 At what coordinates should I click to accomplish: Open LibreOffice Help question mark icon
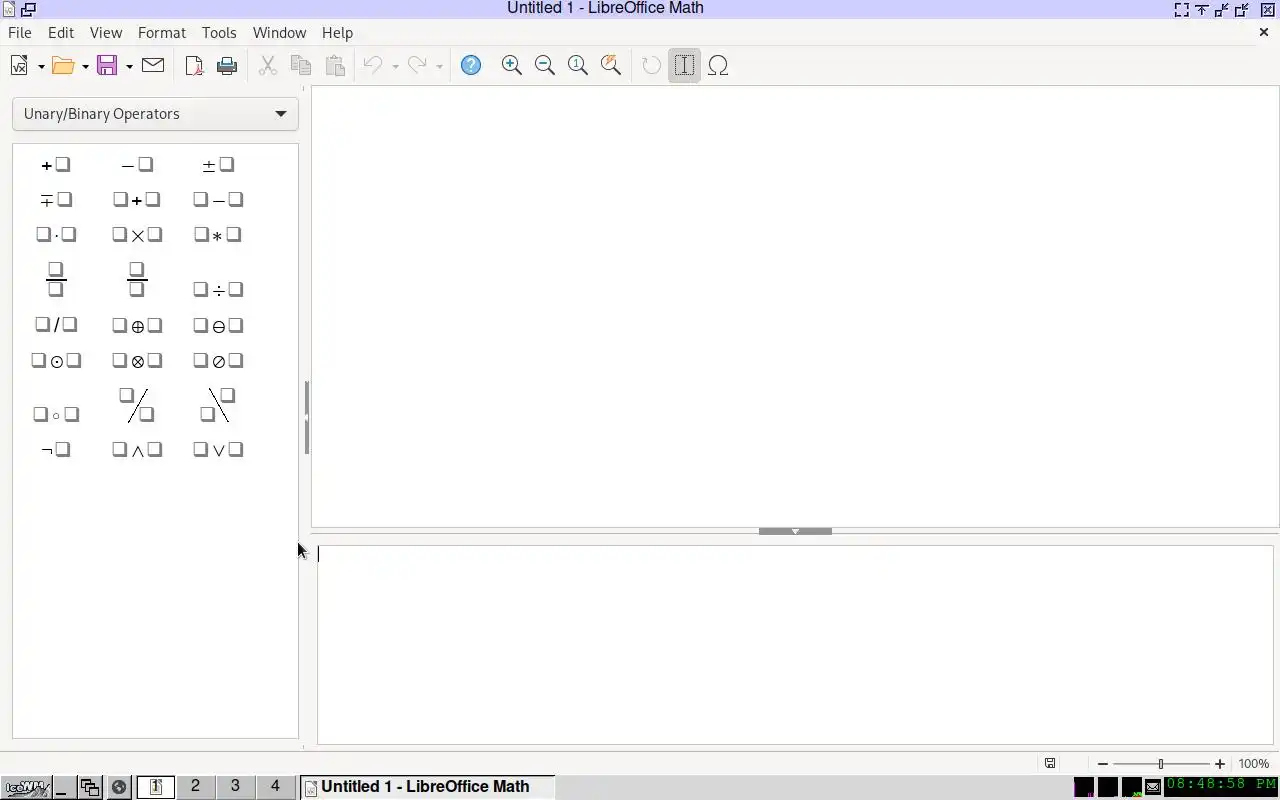point(471,66)
